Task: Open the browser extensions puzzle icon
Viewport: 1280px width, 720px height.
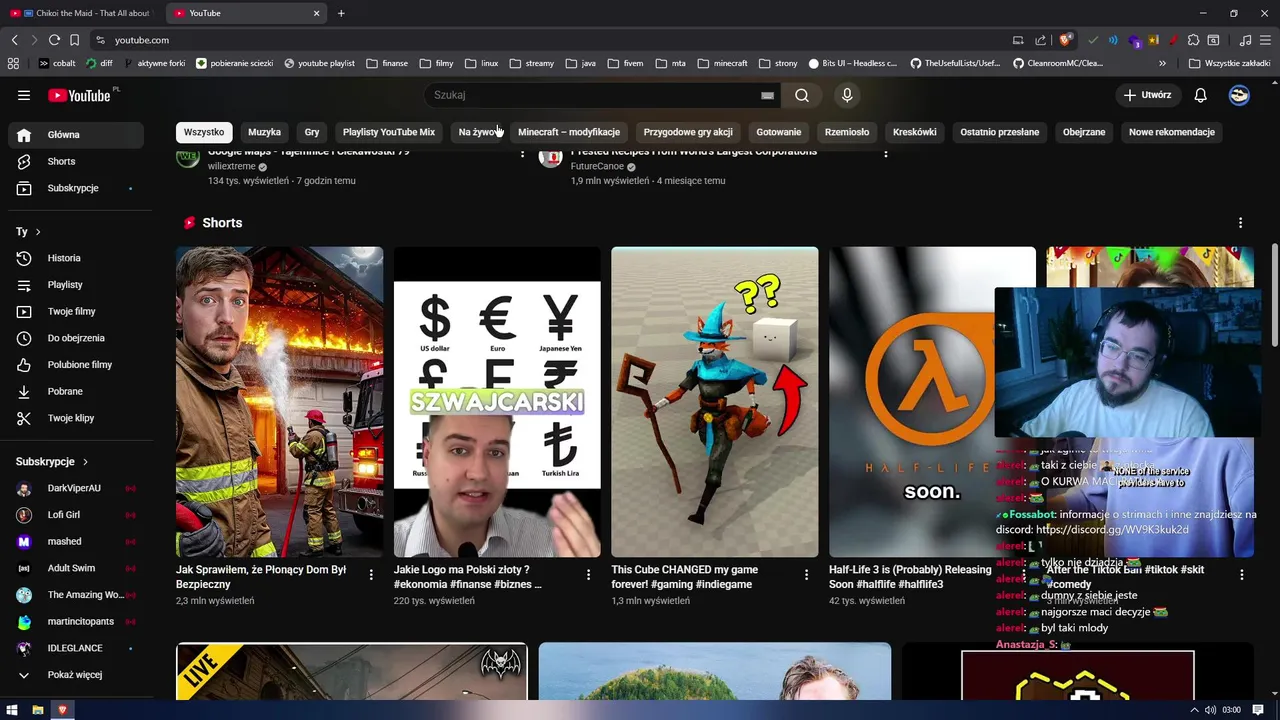Action: tap(1193, 40)
